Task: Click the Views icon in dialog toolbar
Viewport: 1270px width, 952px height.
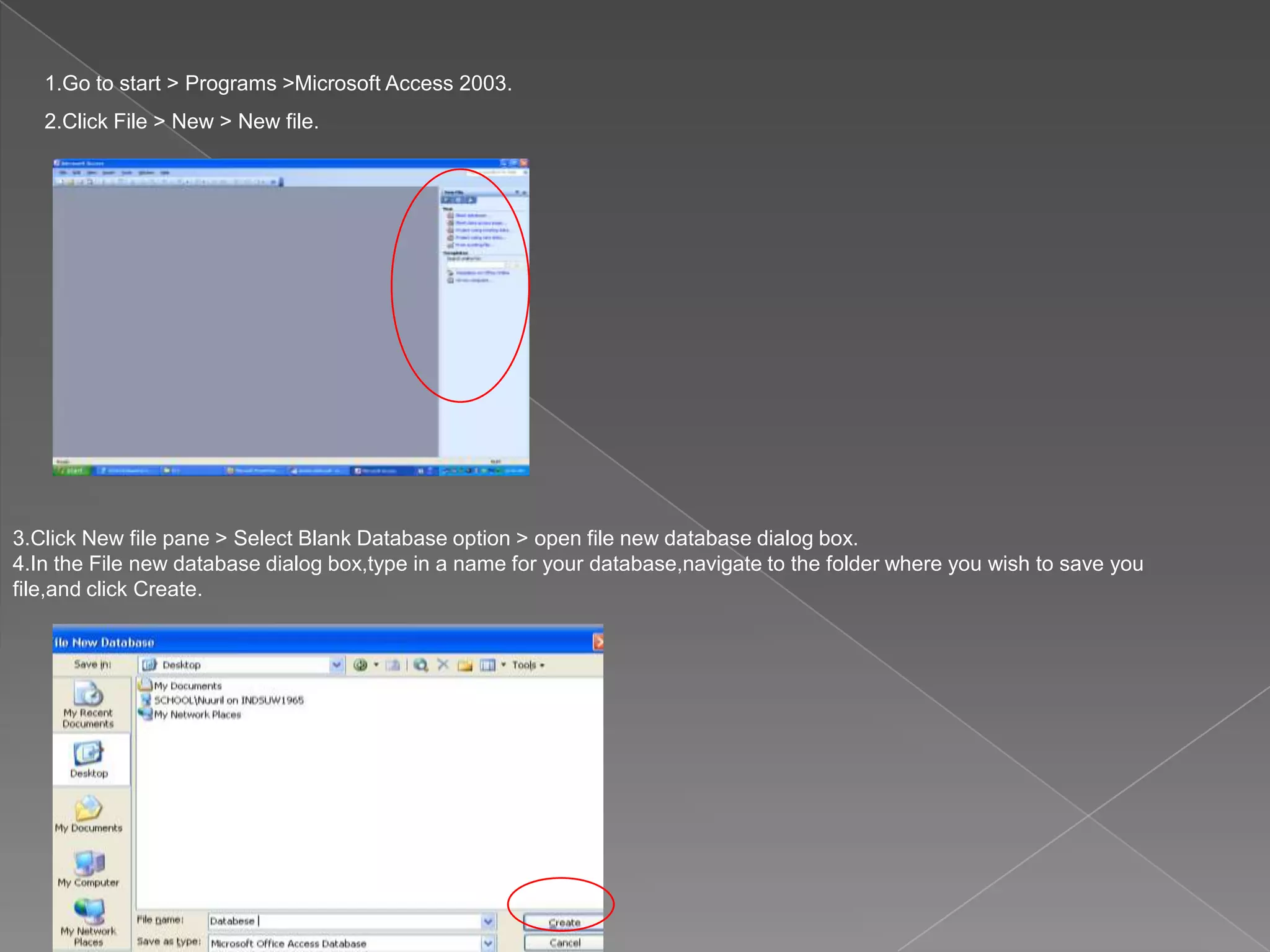Action: tap(488, 665)
